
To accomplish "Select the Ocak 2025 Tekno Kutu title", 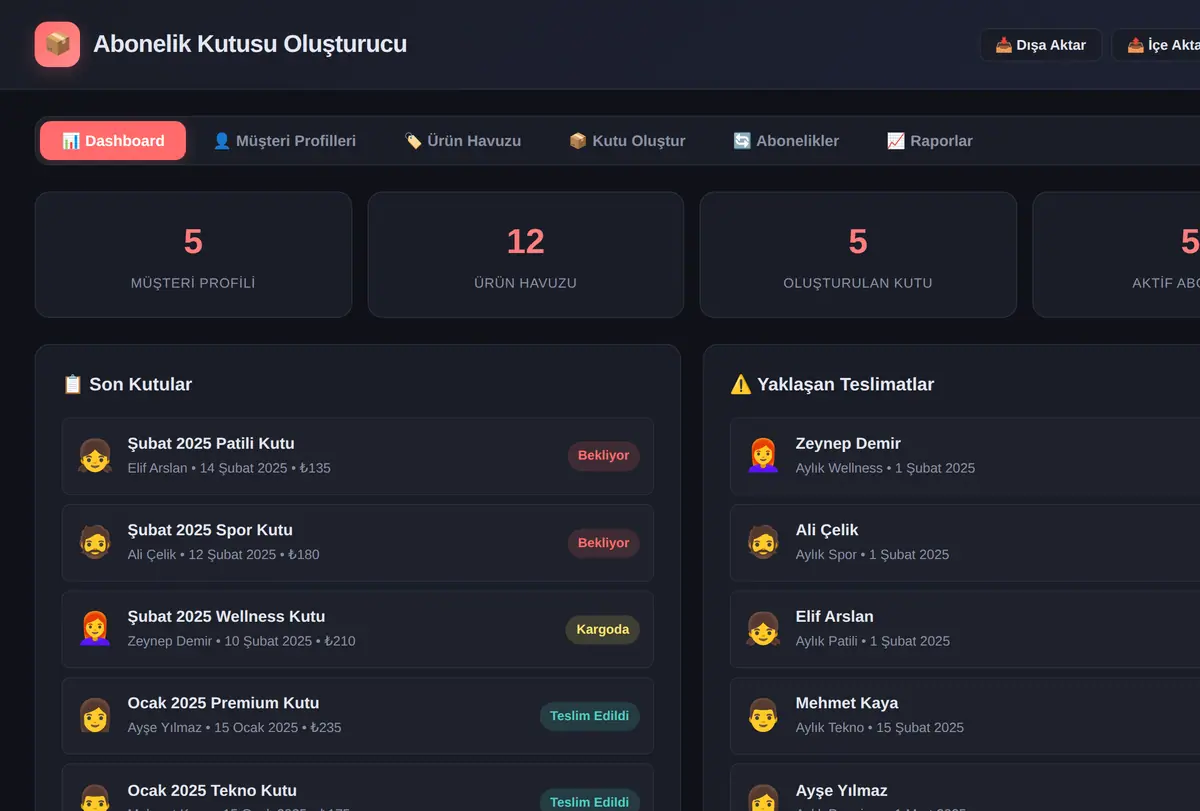I will pos(212,791).
